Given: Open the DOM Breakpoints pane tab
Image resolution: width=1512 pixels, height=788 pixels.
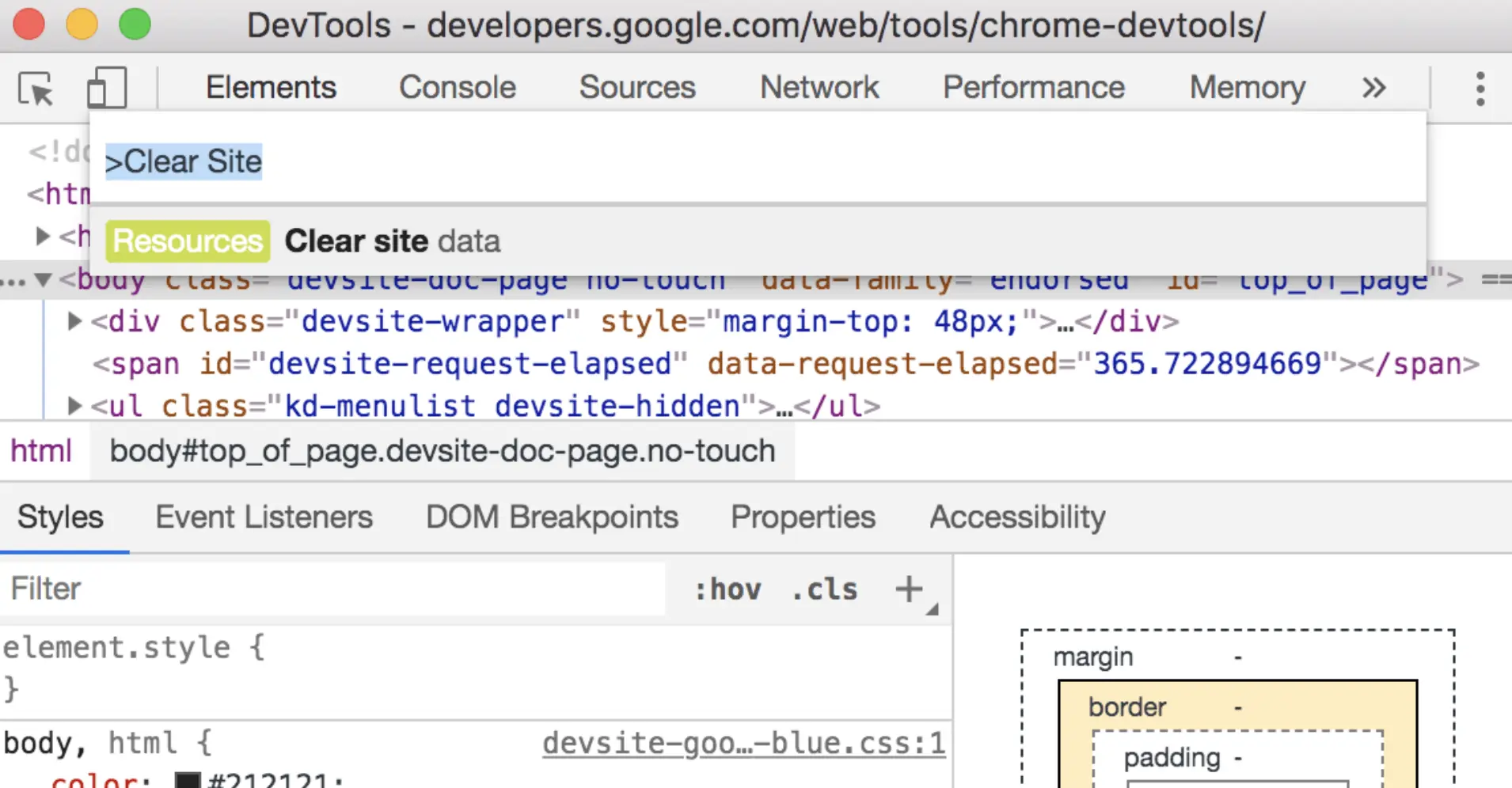Looking at the screenshot, I should tap(552, 517).
